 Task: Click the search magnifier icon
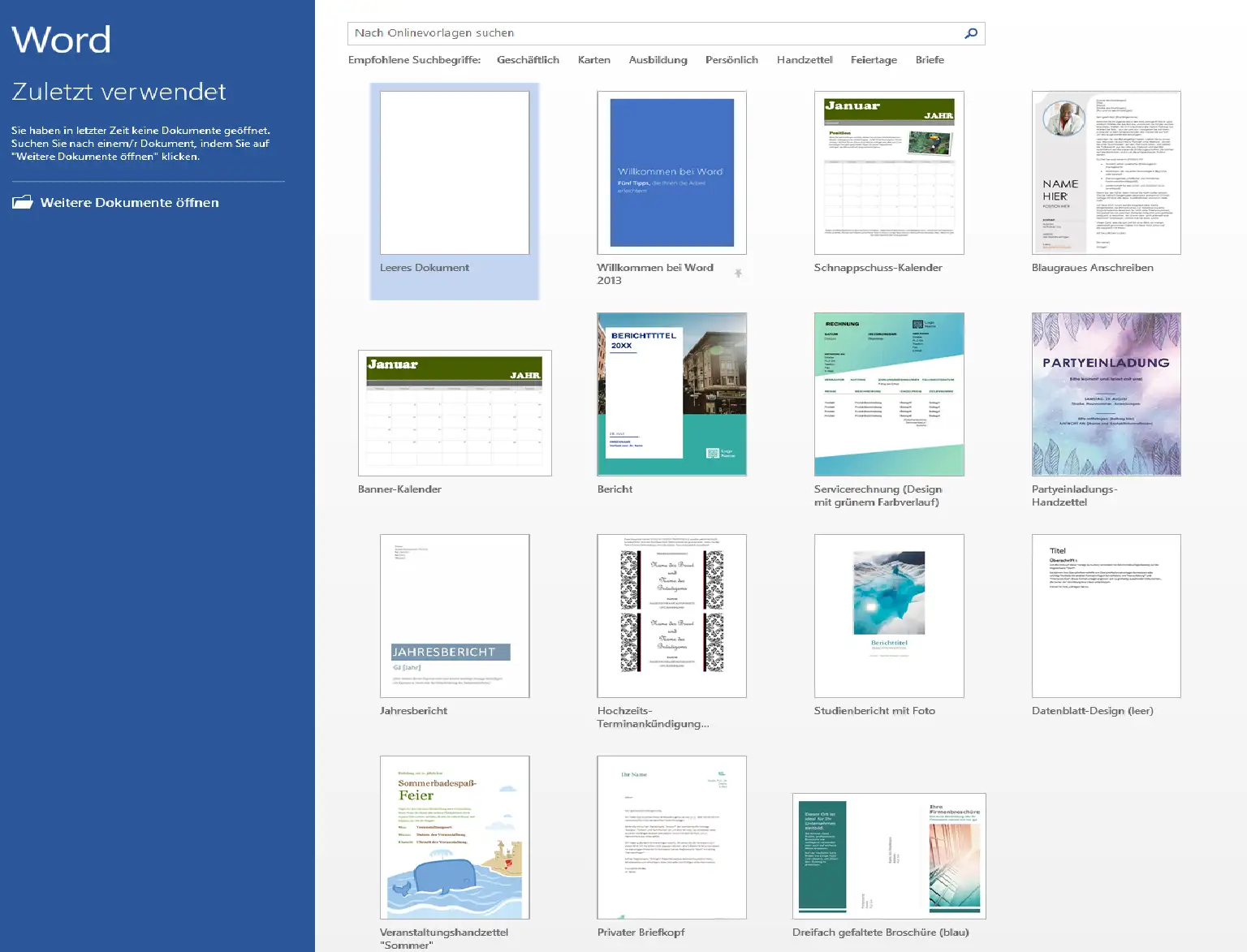[x=970, y=33]
